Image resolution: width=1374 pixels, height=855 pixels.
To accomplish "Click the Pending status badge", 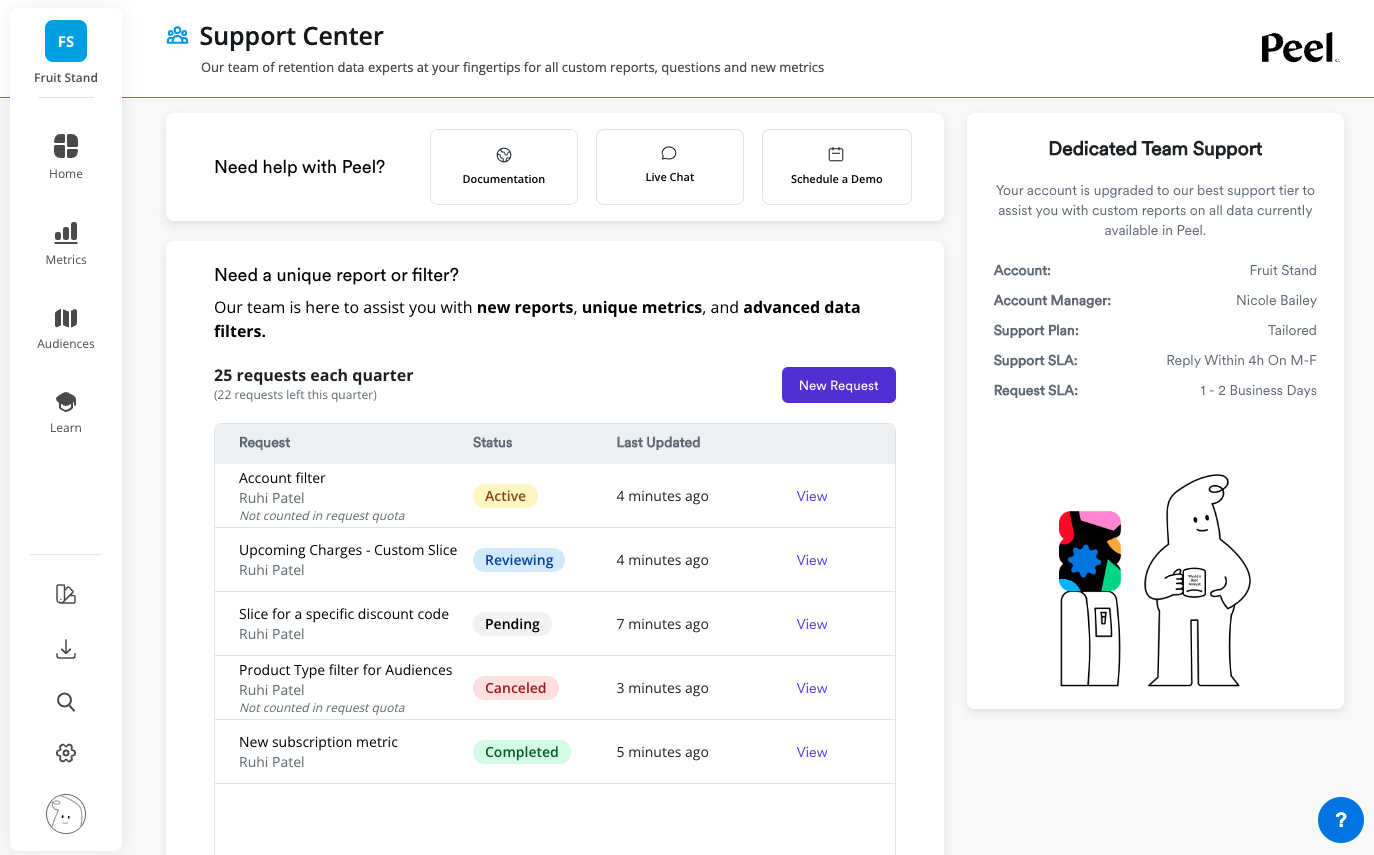I will coord(512,624).
